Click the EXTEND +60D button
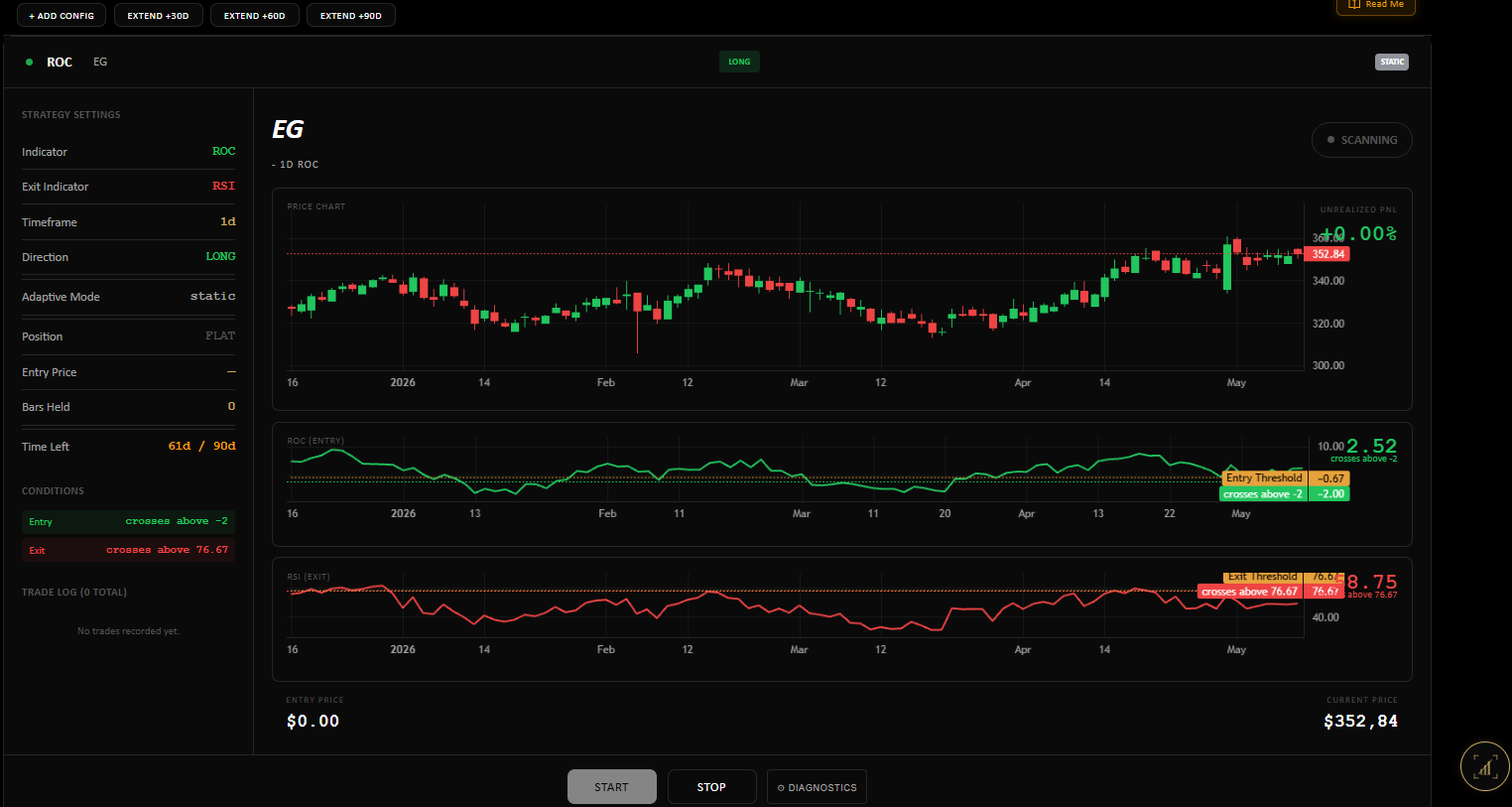The height and width of the screenshot is (807, 1512). [x=254, y=15]
